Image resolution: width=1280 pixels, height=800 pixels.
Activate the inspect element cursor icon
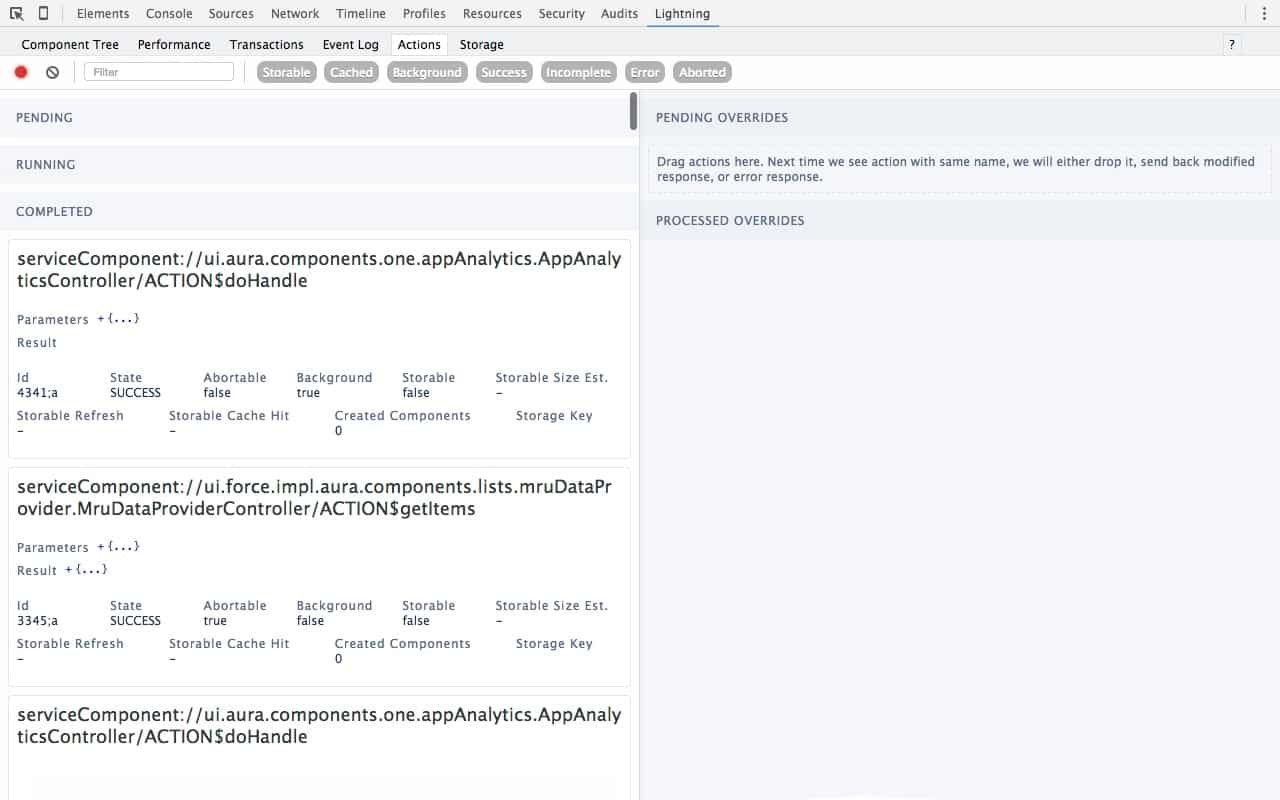[x=16, y=14]
